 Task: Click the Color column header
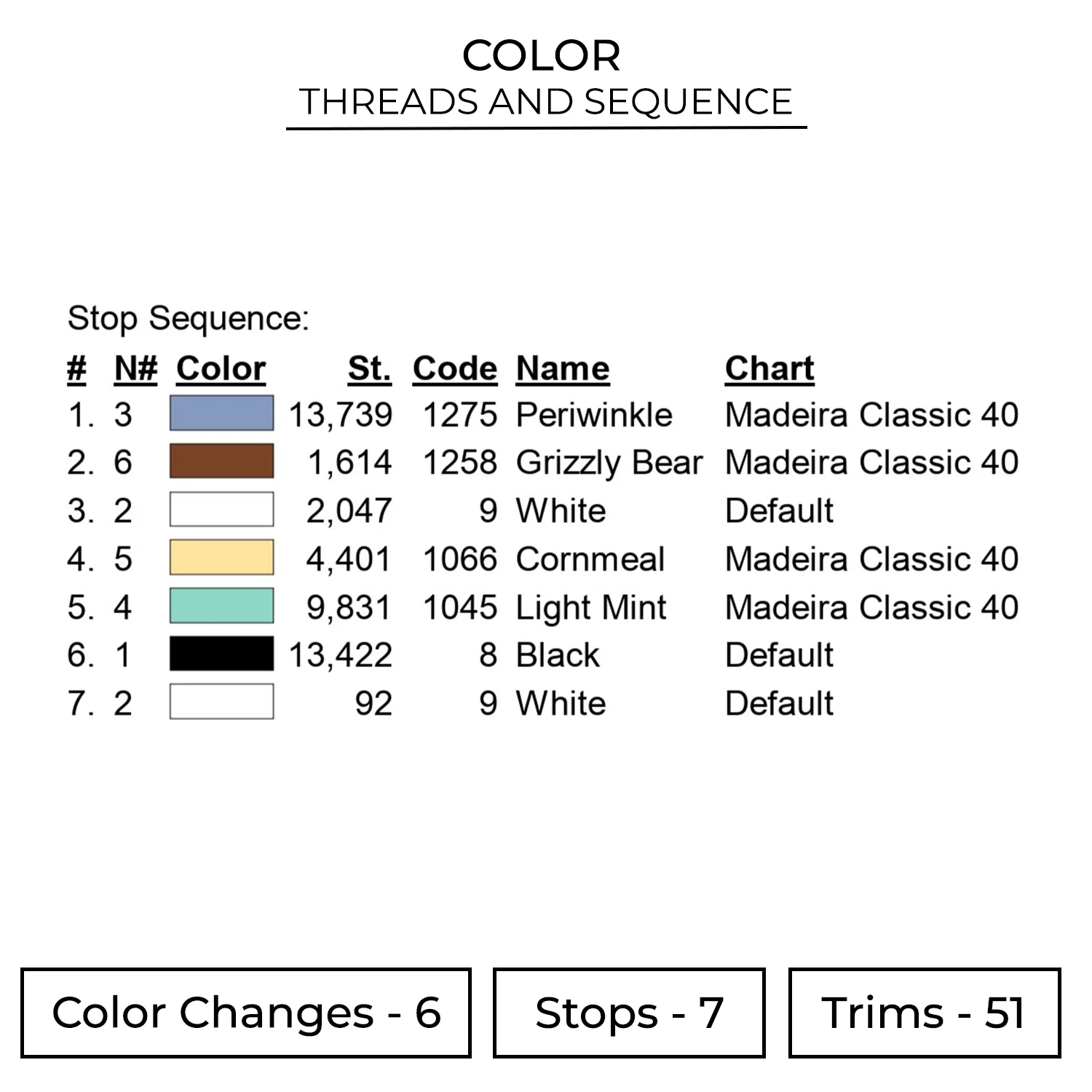click(221, 368)
